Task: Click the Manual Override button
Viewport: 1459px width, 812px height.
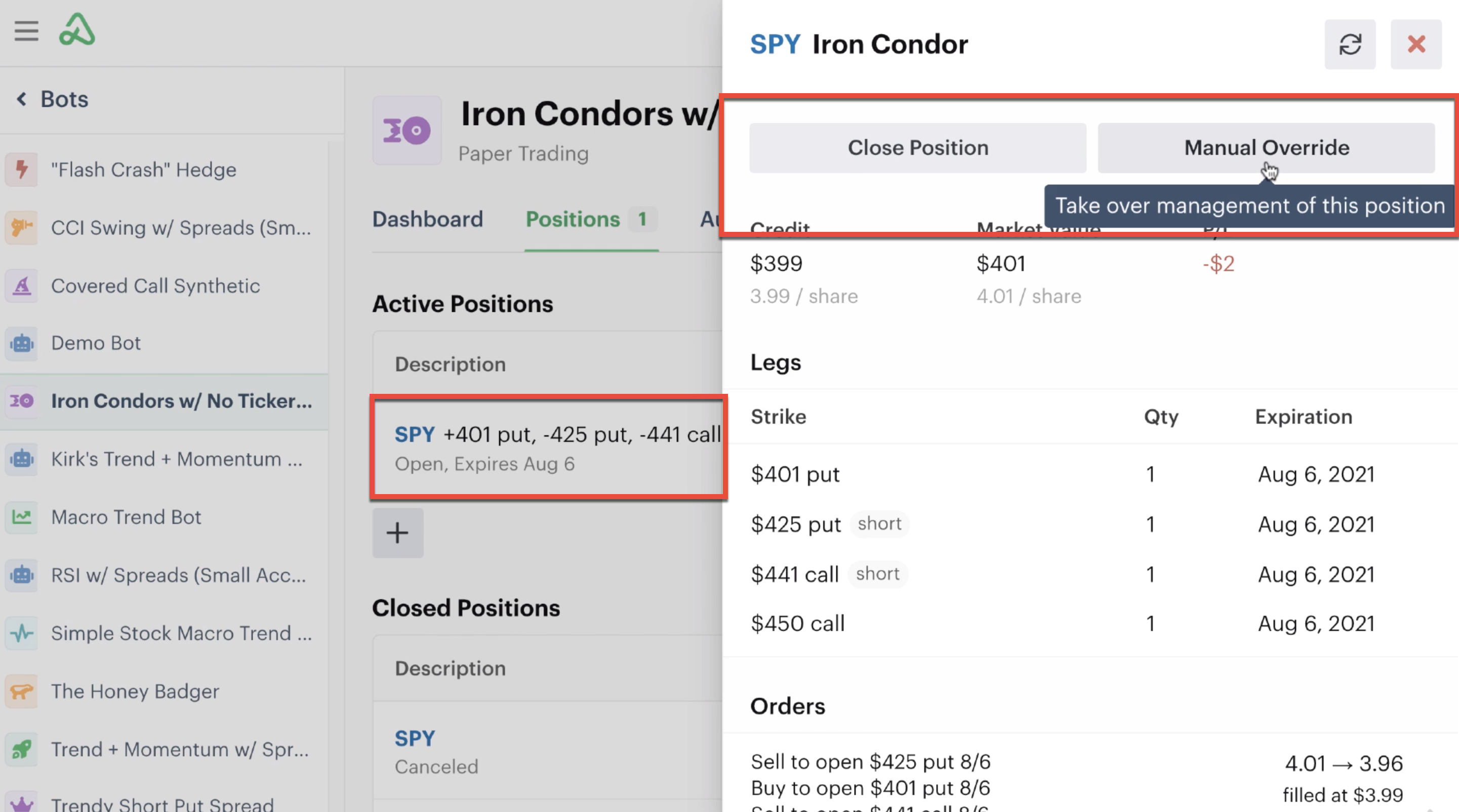Action: tap(1266, 148)
